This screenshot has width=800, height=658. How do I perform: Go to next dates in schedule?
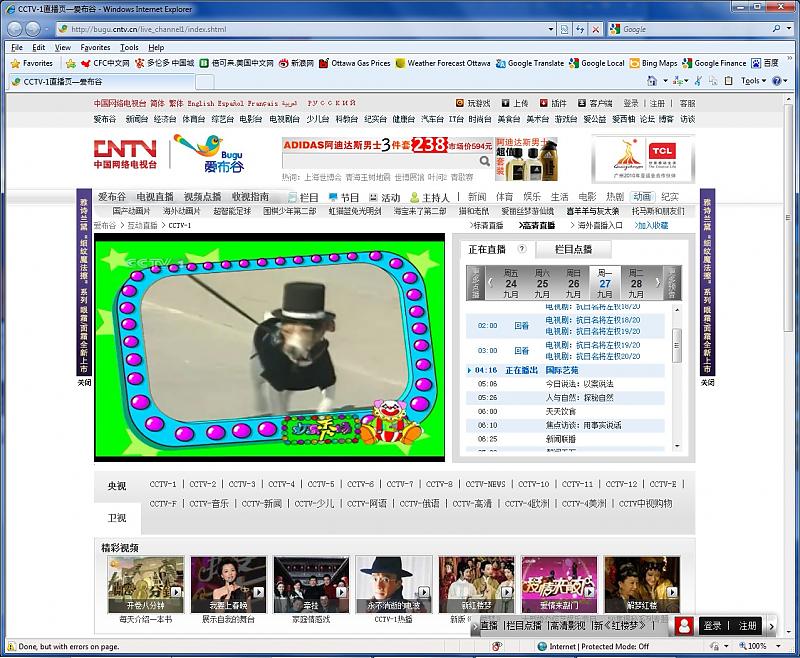[657, 282]
